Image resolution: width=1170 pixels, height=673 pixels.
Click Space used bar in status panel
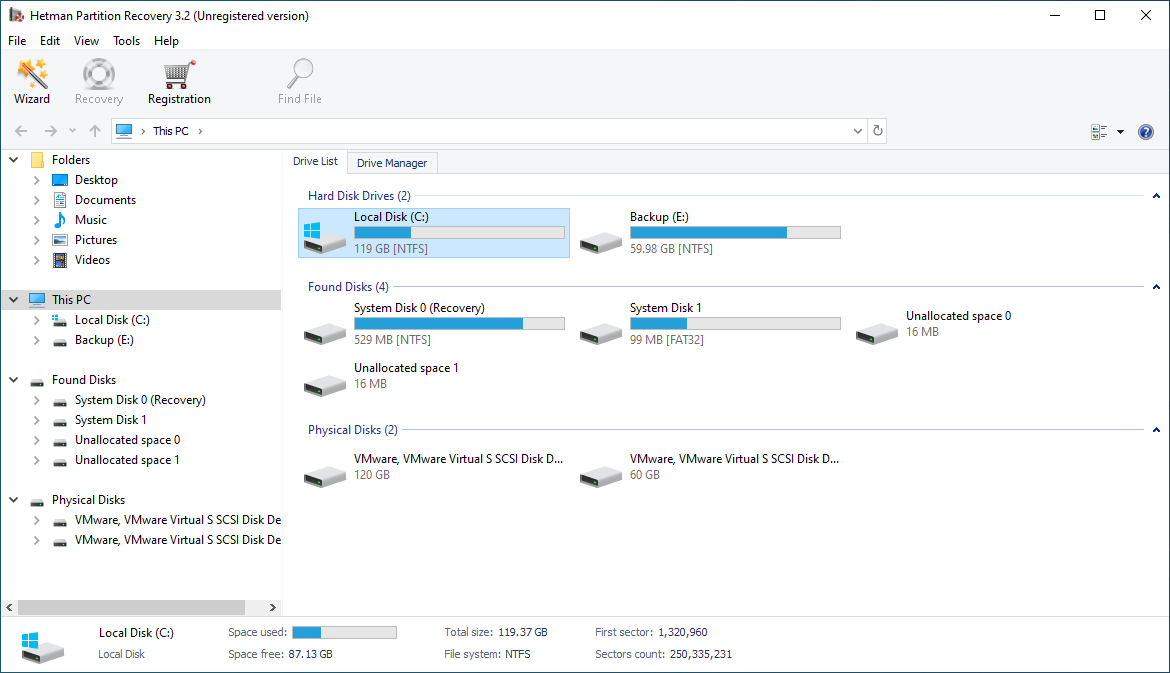[344, 633]
